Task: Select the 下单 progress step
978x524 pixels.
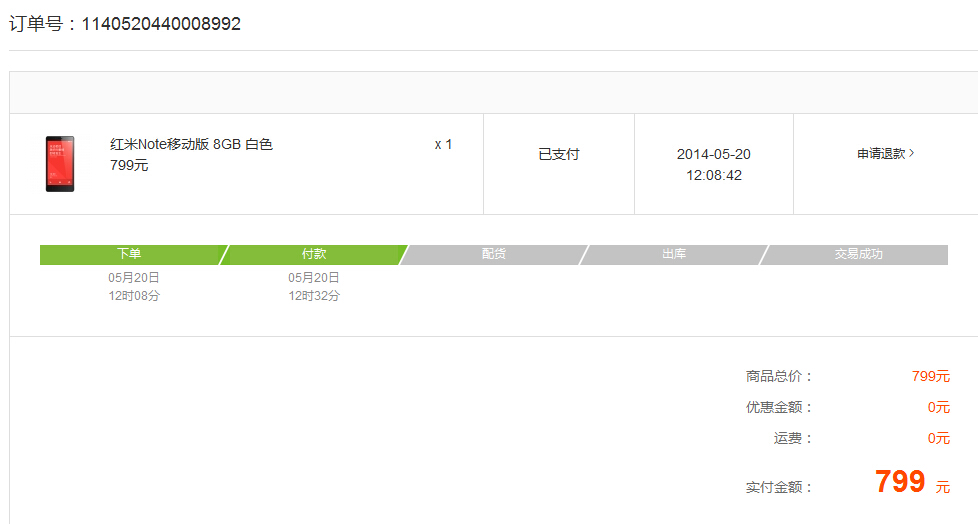Action: 129,254
